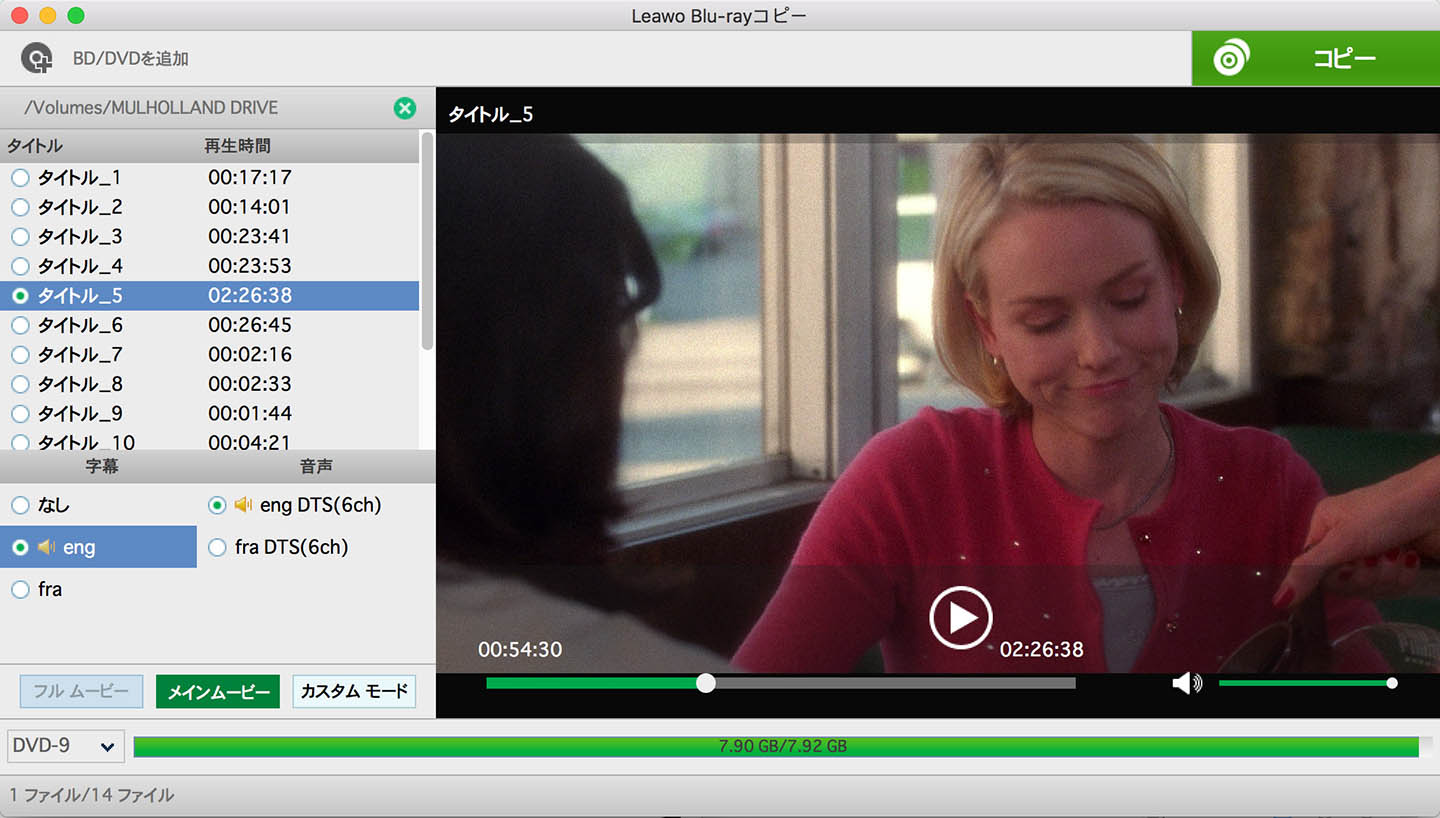The width and height of the screenshot is (1440, 818).
Task: Remove the MULHOLLAND DRIVE source with green X
Action: pos(405,108)
